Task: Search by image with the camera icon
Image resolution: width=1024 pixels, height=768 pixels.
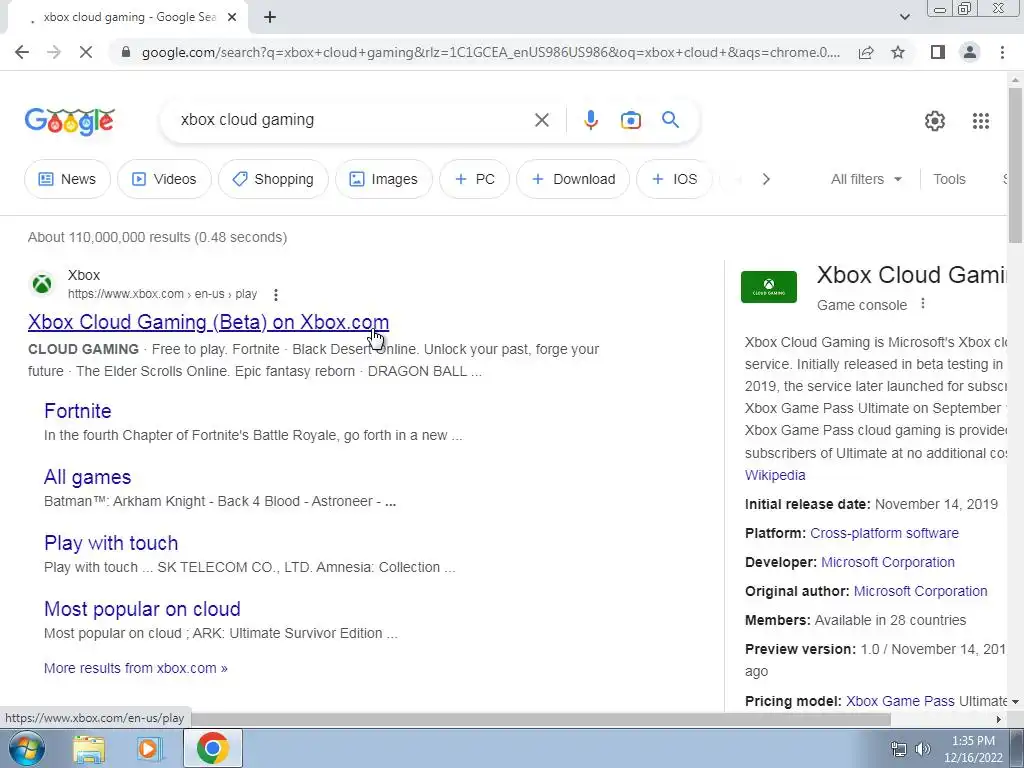Action: point(630,120)
